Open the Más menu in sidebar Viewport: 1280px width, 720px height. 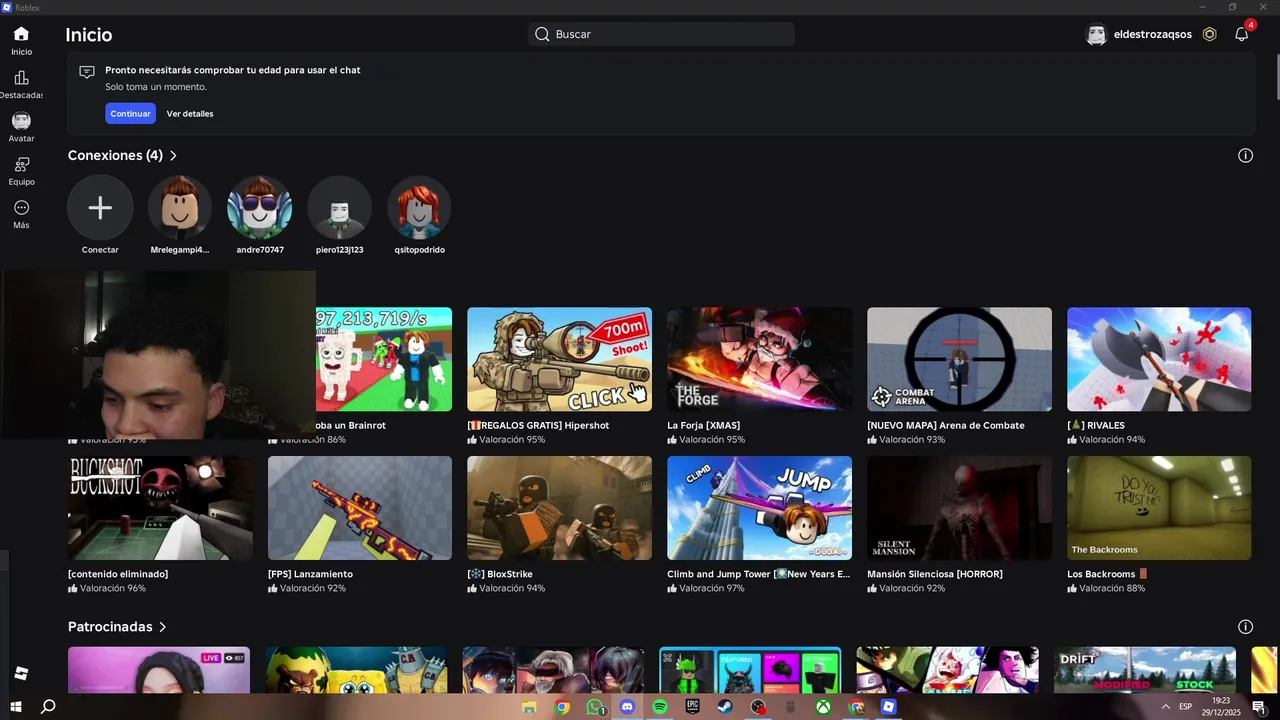(x=21, y=214)
